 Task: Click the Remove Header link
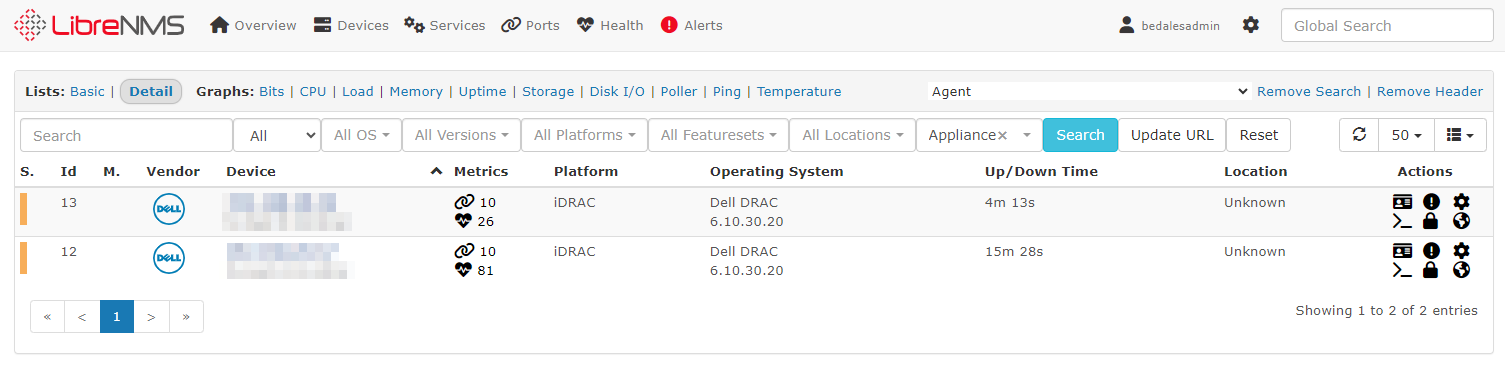(1430, 91)
